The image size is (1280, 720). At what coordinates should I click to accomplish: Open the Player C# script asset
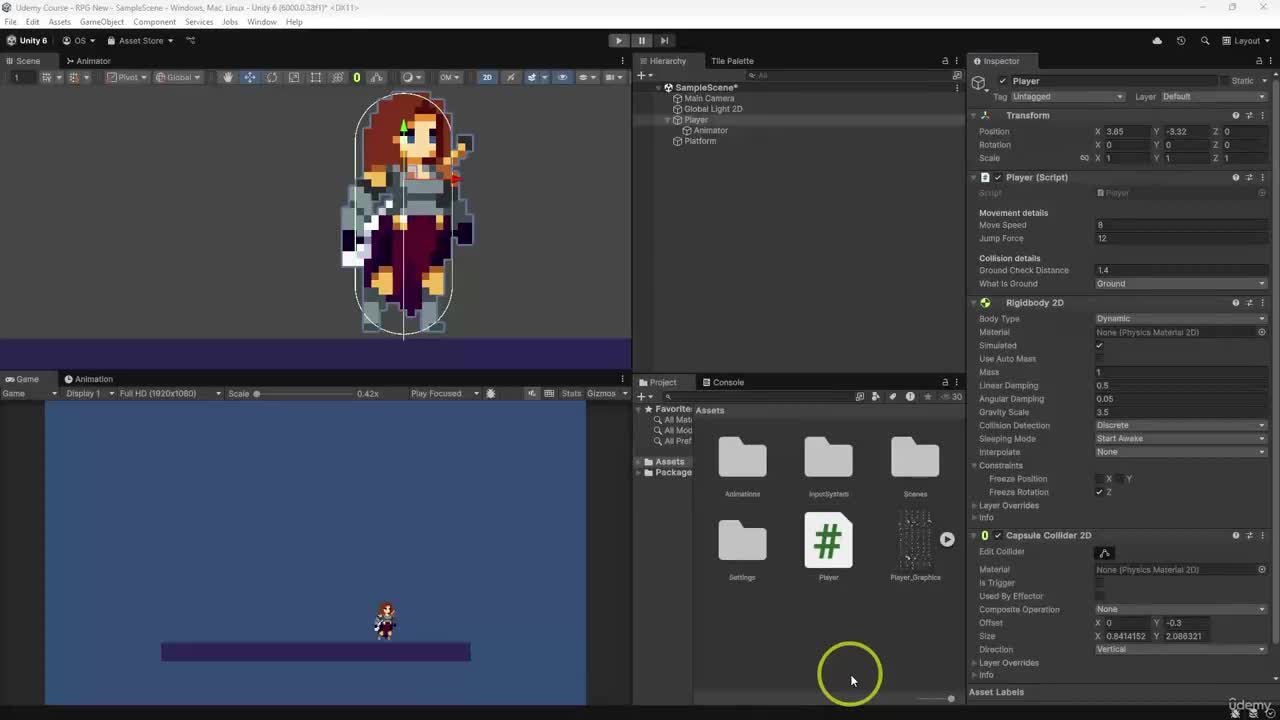pos(828,541)
